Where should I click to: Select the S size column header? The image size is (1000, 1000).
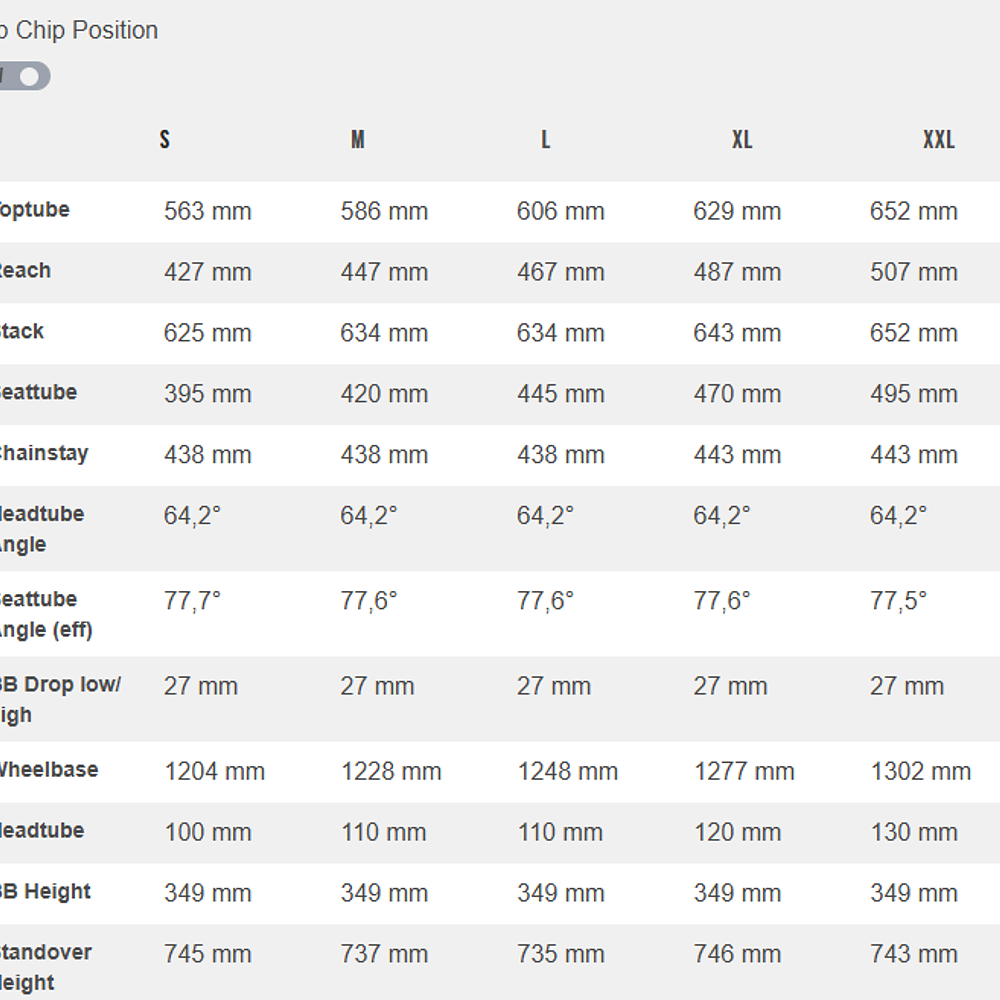pyautogui.click(x=165, y=139)
